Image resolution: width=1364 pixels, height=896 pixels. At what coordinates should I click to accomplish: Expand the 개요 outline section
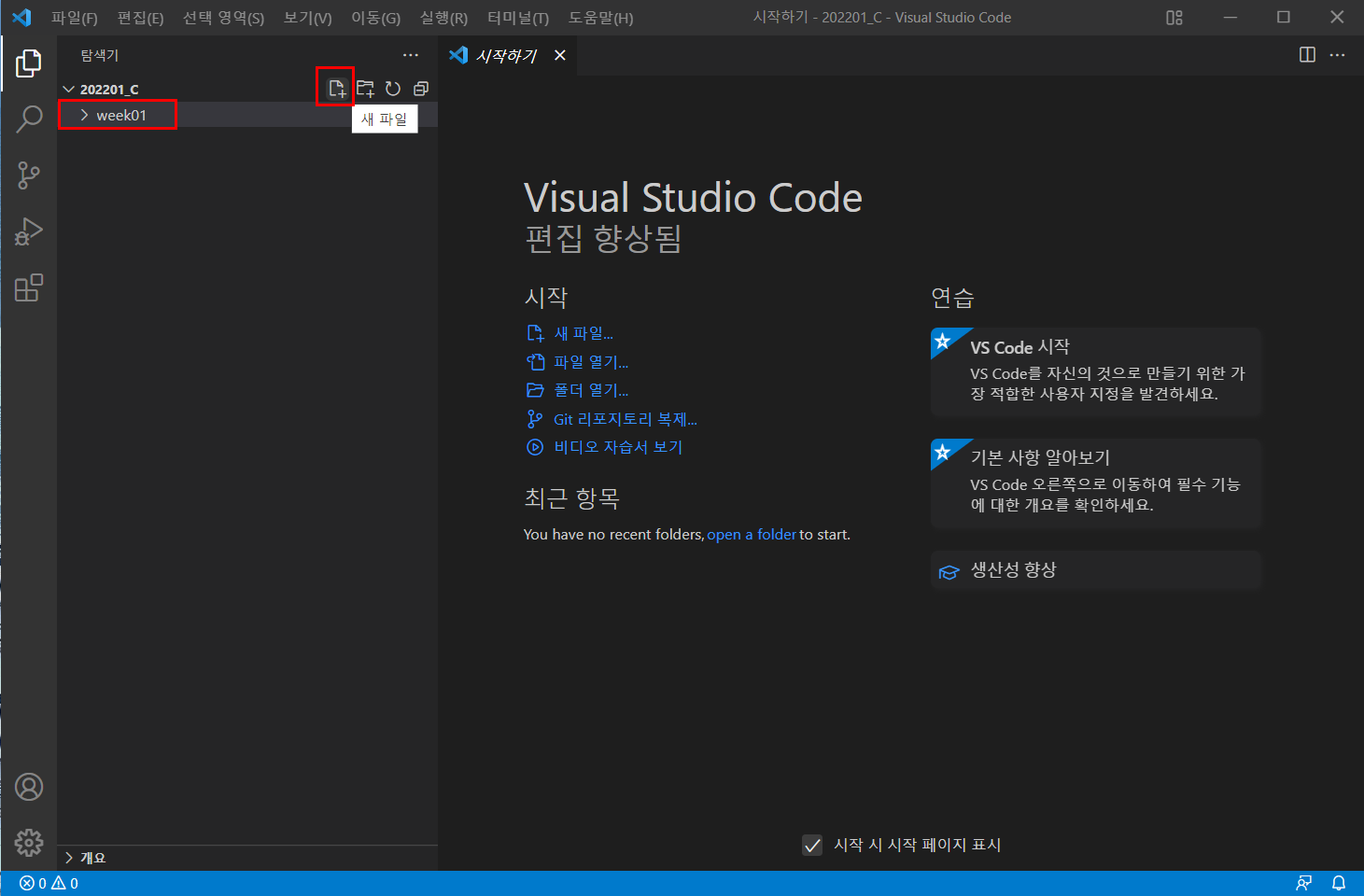pos(247,858)
